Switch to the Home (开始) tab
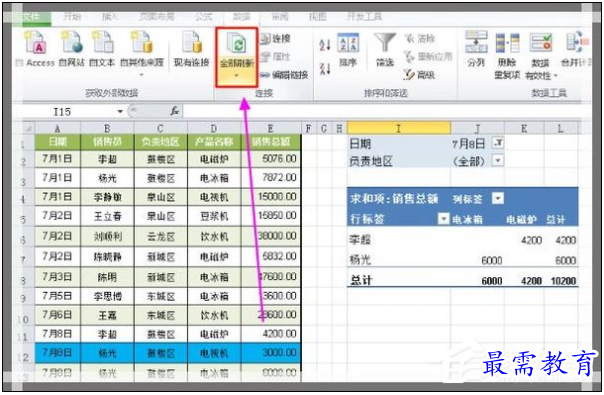This screenshot has width=604, height=395. point(72,17)
